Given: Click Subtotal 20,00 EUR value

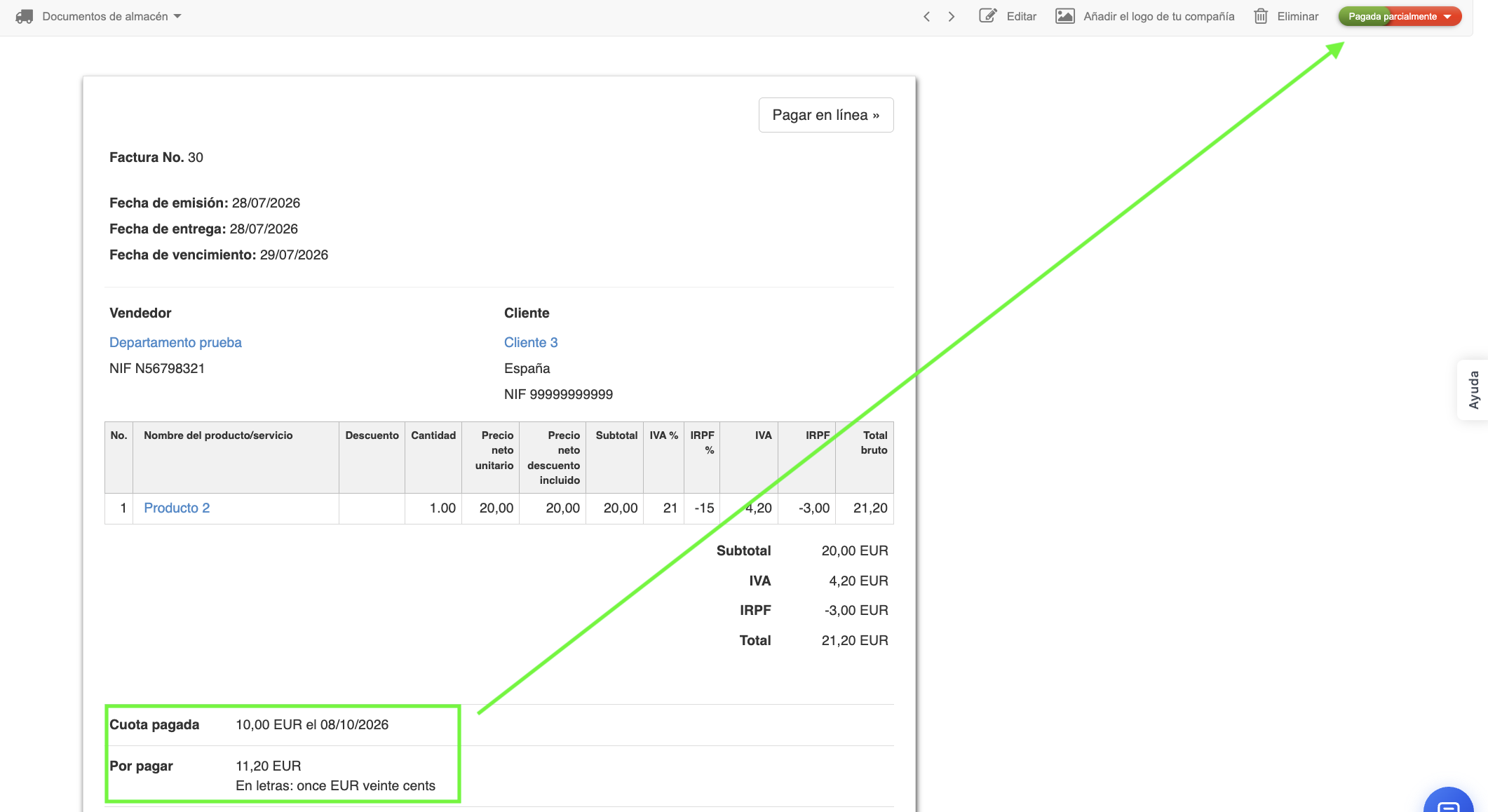Looking at the screenshot, I should [x=855, y=550].
